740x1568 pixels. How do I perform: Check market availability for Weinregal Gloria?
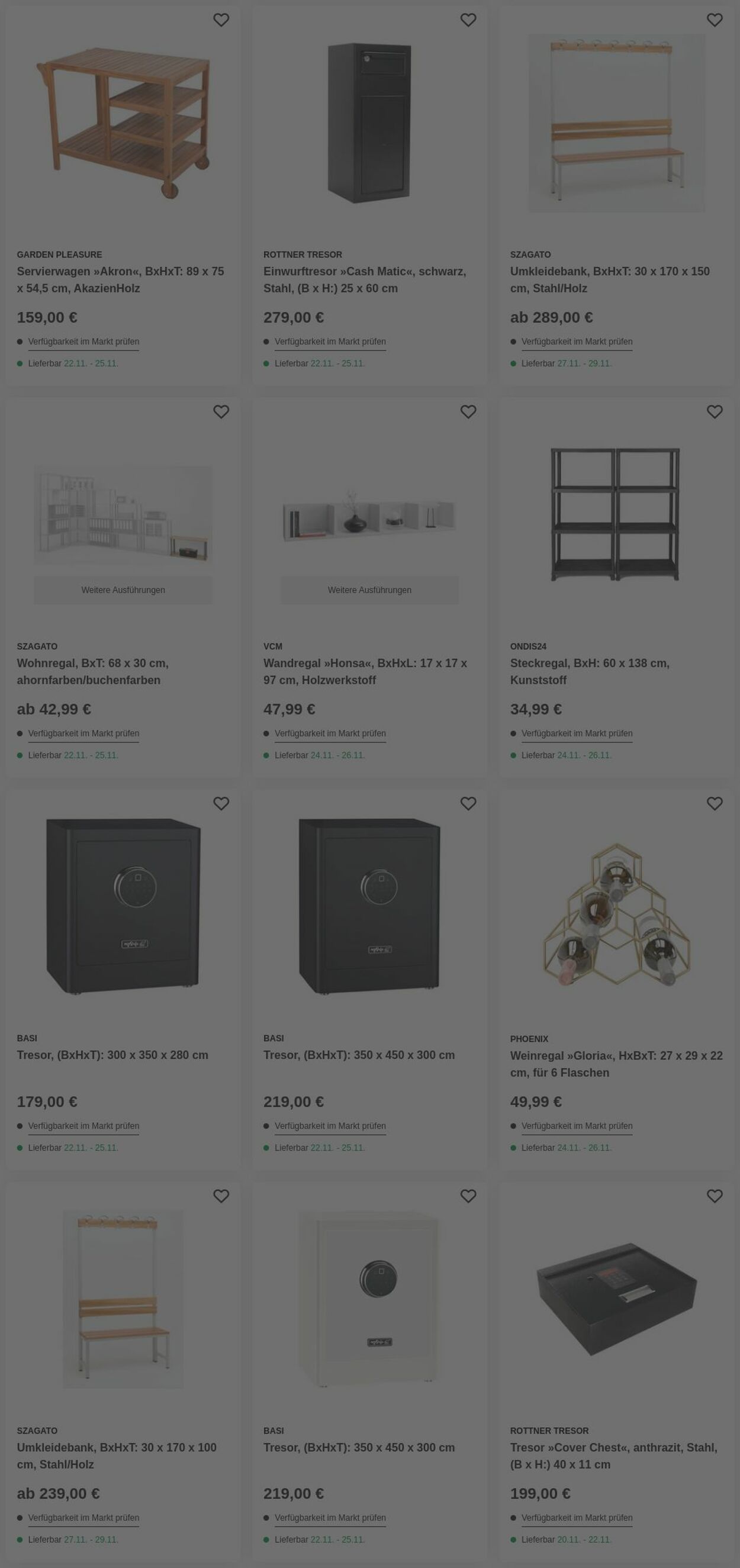point(576,1126)
